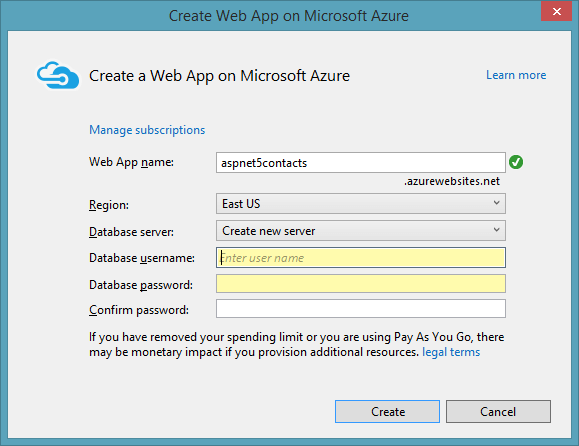This screenshot has width=579, height=446.
Task: Focus the Database username field
Action: point(361,258)
